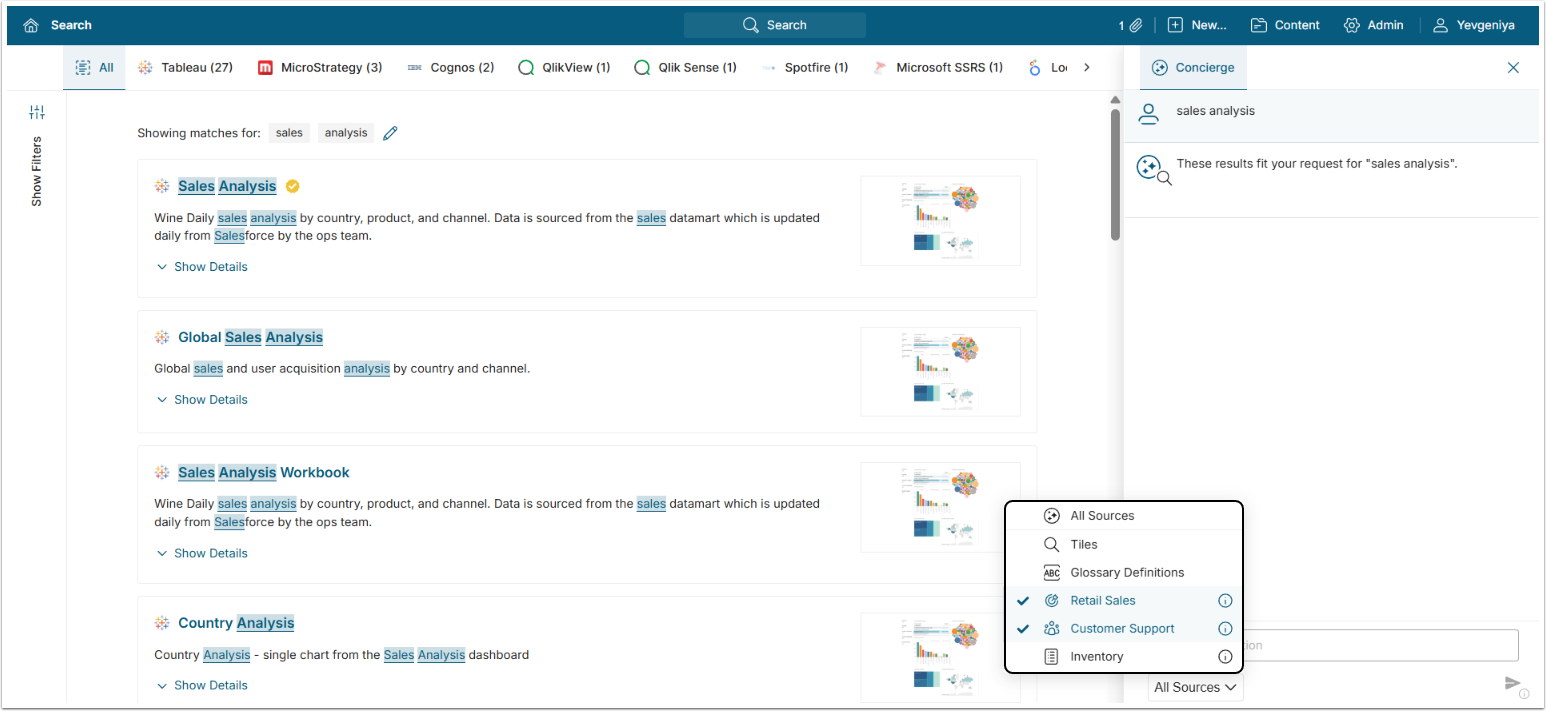
Task: Click the 'Showing matches for:' label
Action: [x=199, y=133]
